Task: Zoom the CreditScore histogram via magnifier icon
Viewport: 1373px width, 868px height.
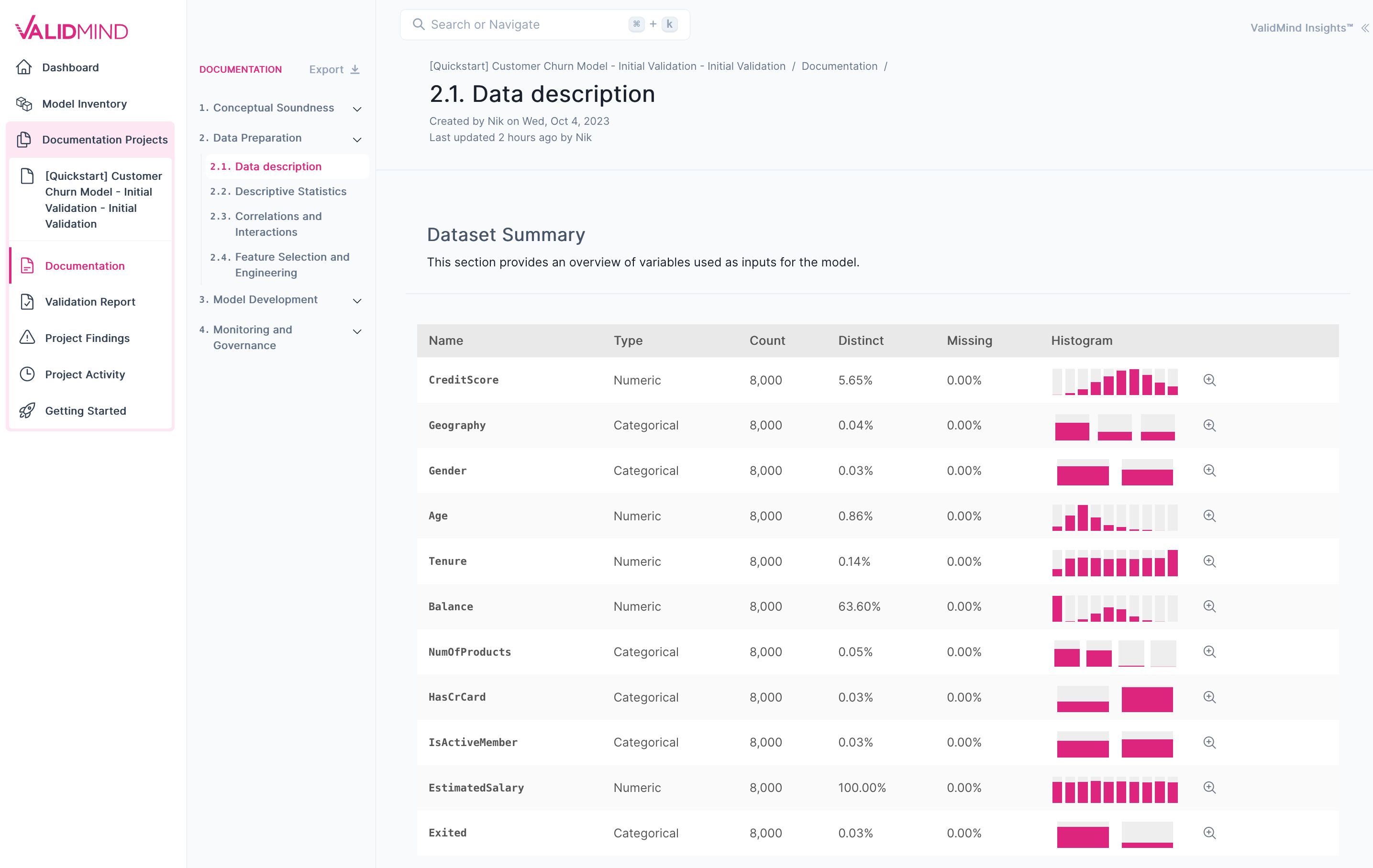Action: (x=1210, y=380)
